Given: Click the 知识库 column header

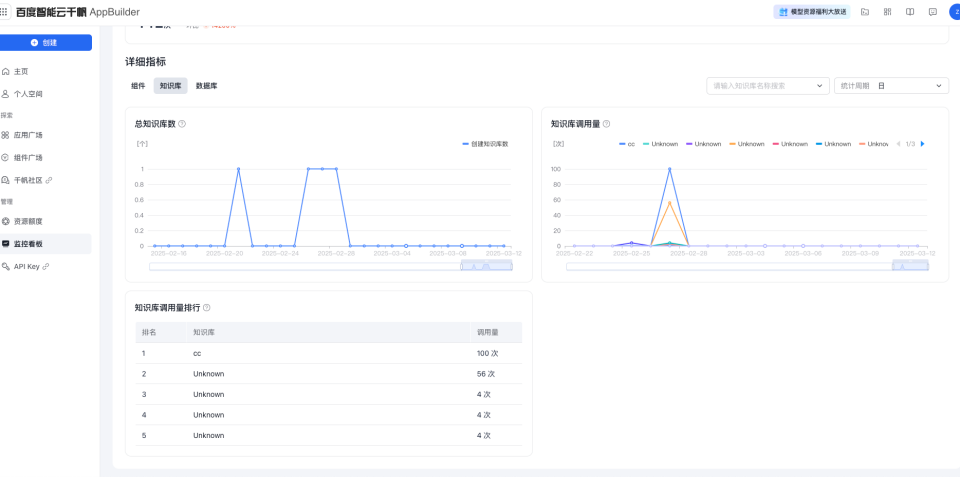Looking at the screenshot, I should pyautogui.click(x=204, y=332).
